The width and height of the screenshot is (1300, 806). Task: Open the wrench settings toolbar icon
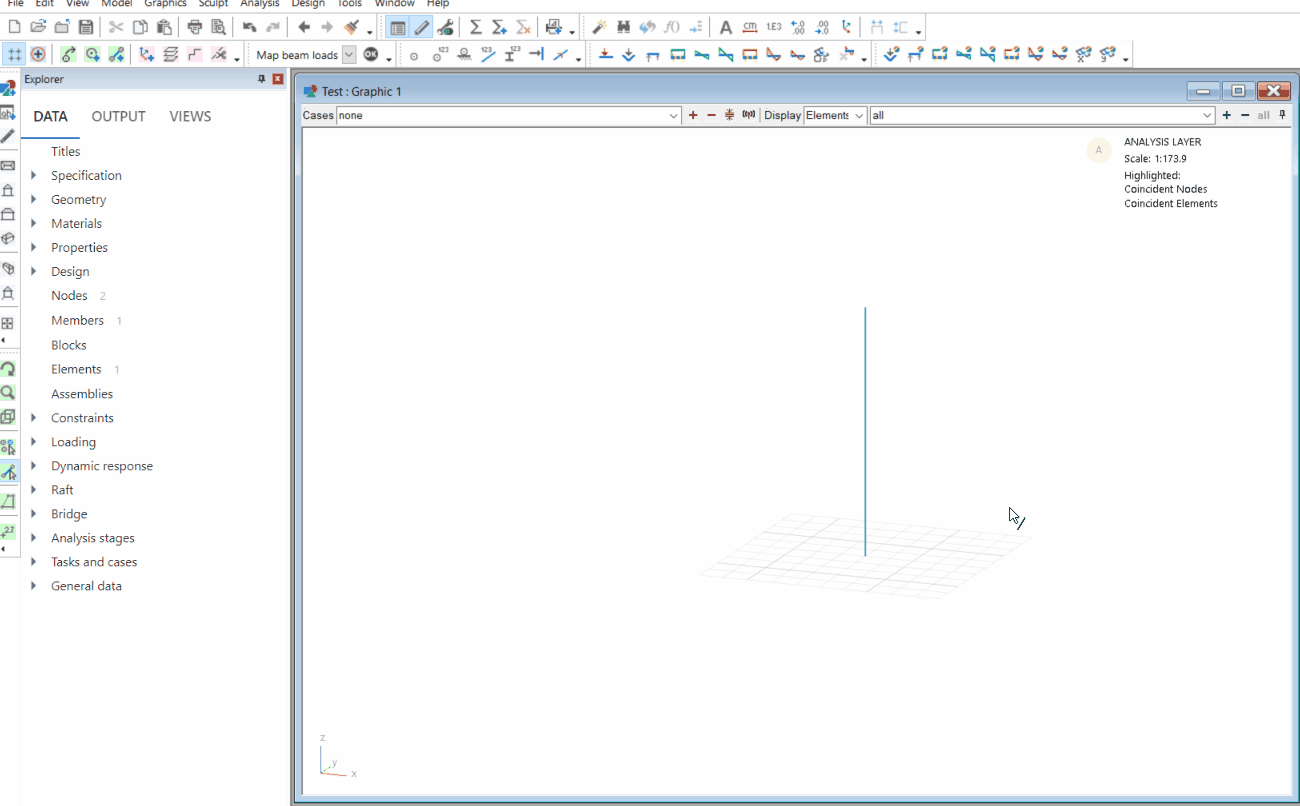pos(445,27)
